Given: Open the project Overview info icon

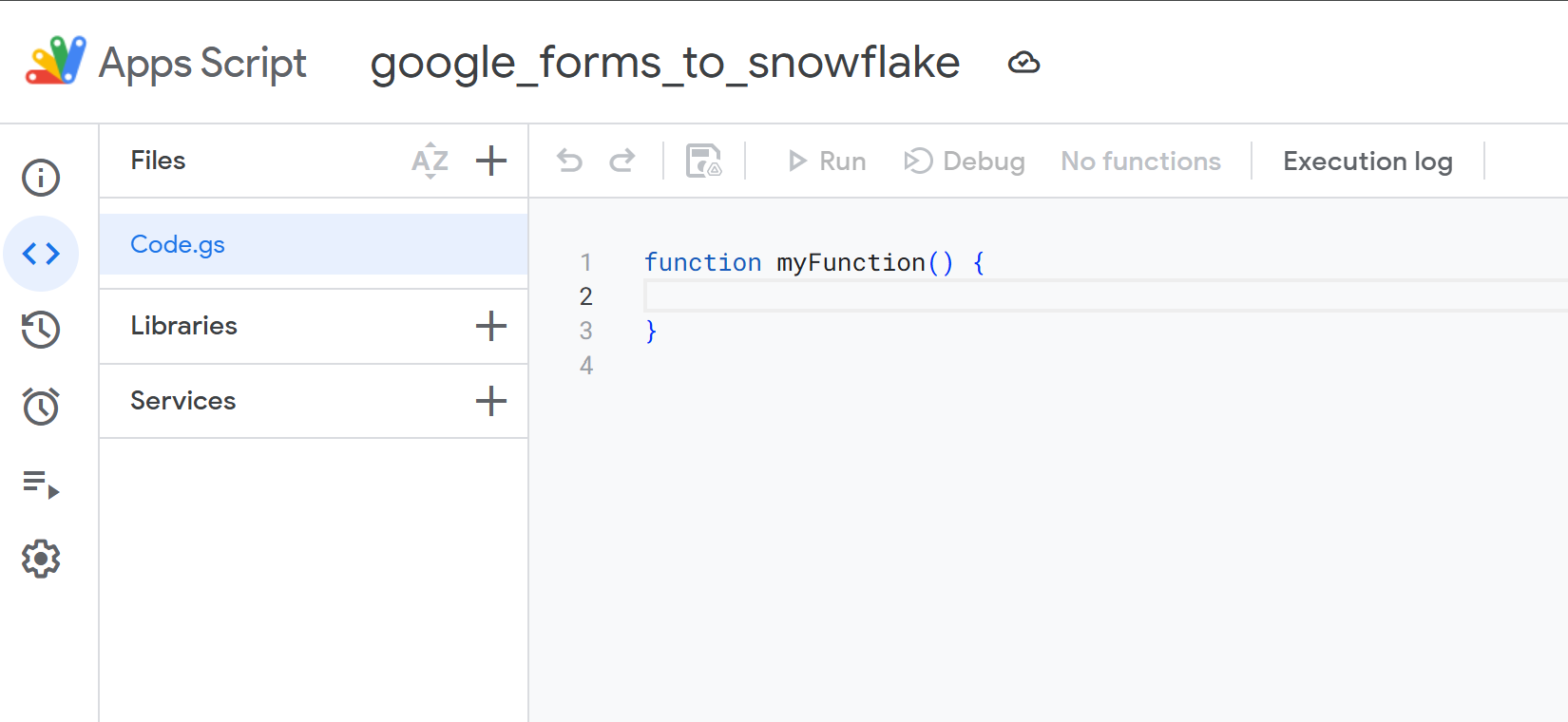Looking at the screenshot, I should pos(41,178).
